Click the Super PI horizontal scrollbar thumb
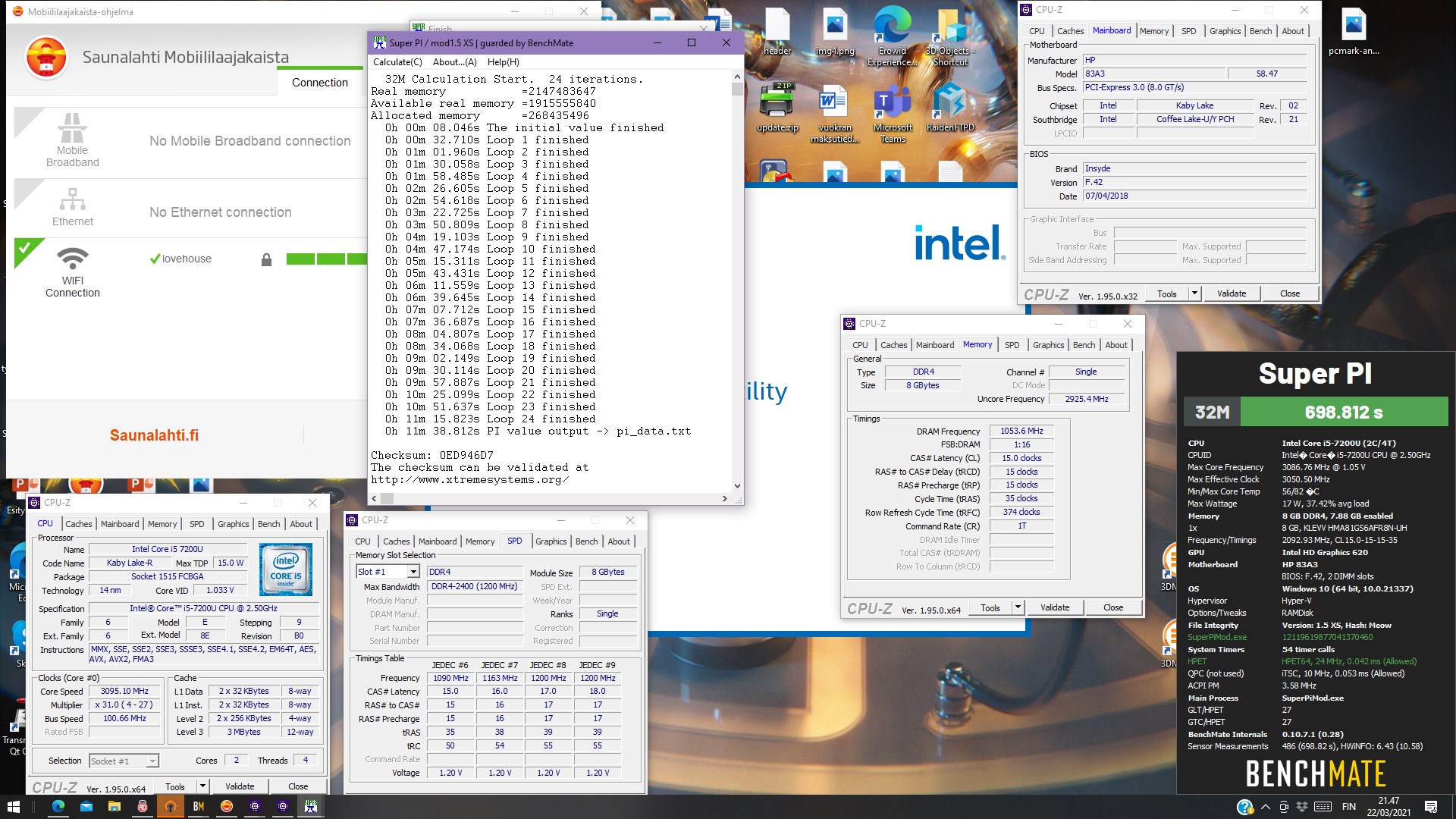Screen dimensions: 1456x819 [x=387, y=498]
